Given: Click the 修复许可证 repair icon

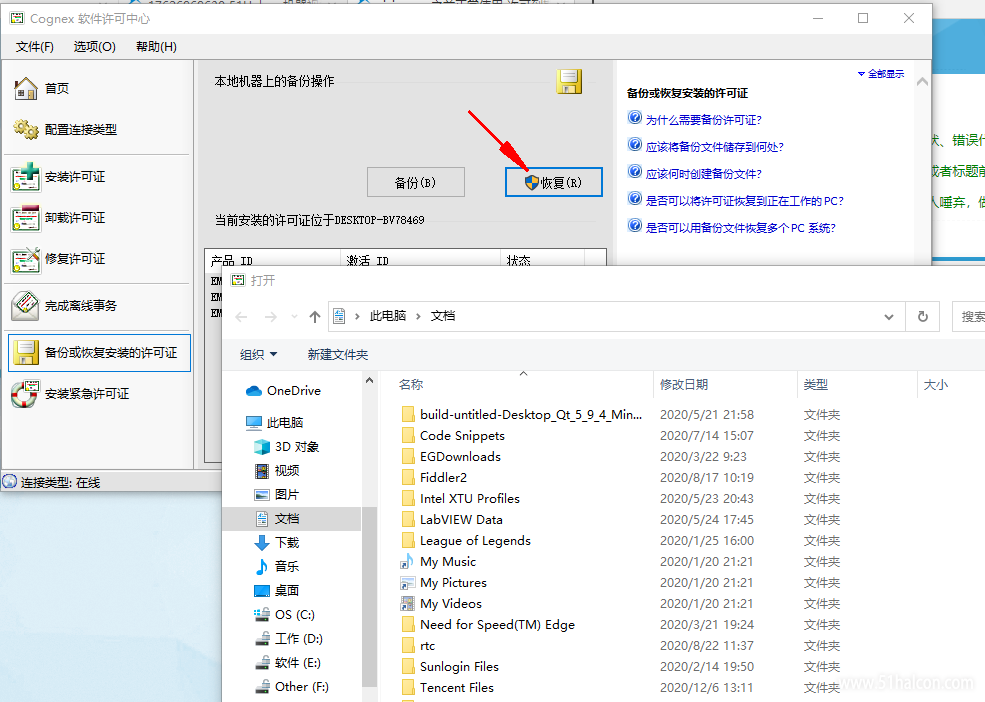Looking at the screenshot, I should (26, 259).
